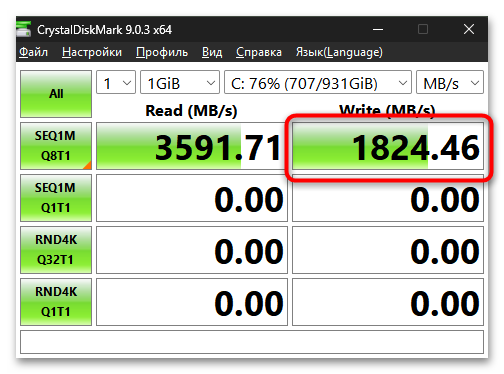Image resolution: width=504 pixels, height=374 pixels.
Task: Open the Вид menu
Action: click(x=212, y=52)
